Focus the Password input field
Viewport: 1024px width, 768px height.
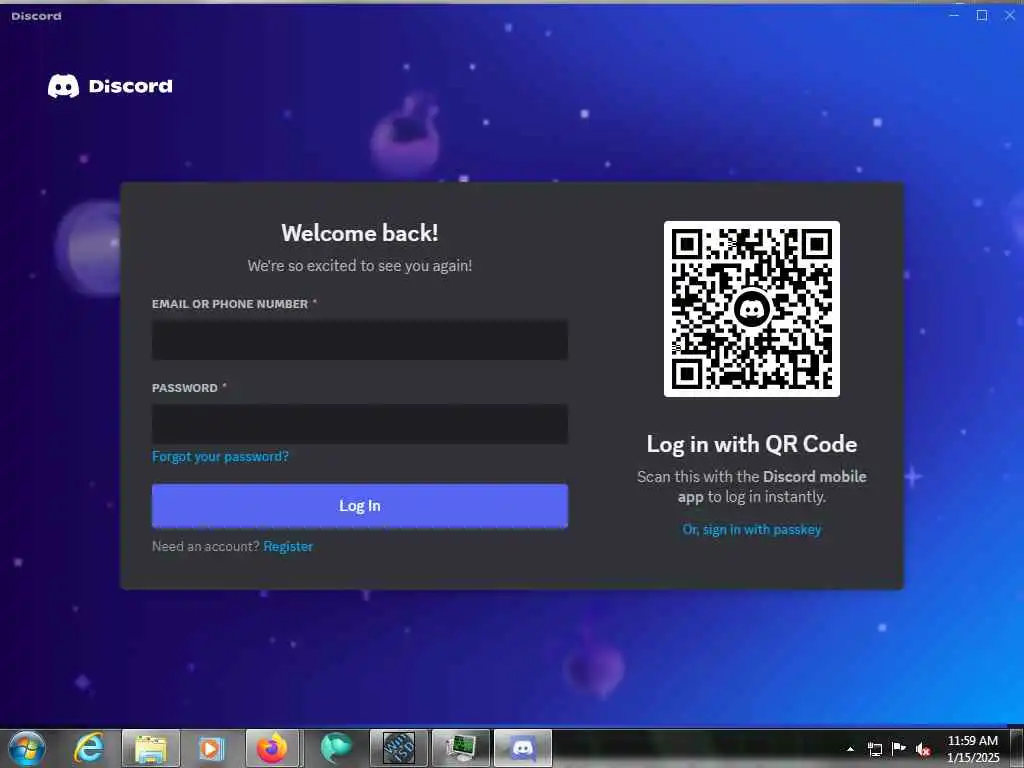coord(360,424)
